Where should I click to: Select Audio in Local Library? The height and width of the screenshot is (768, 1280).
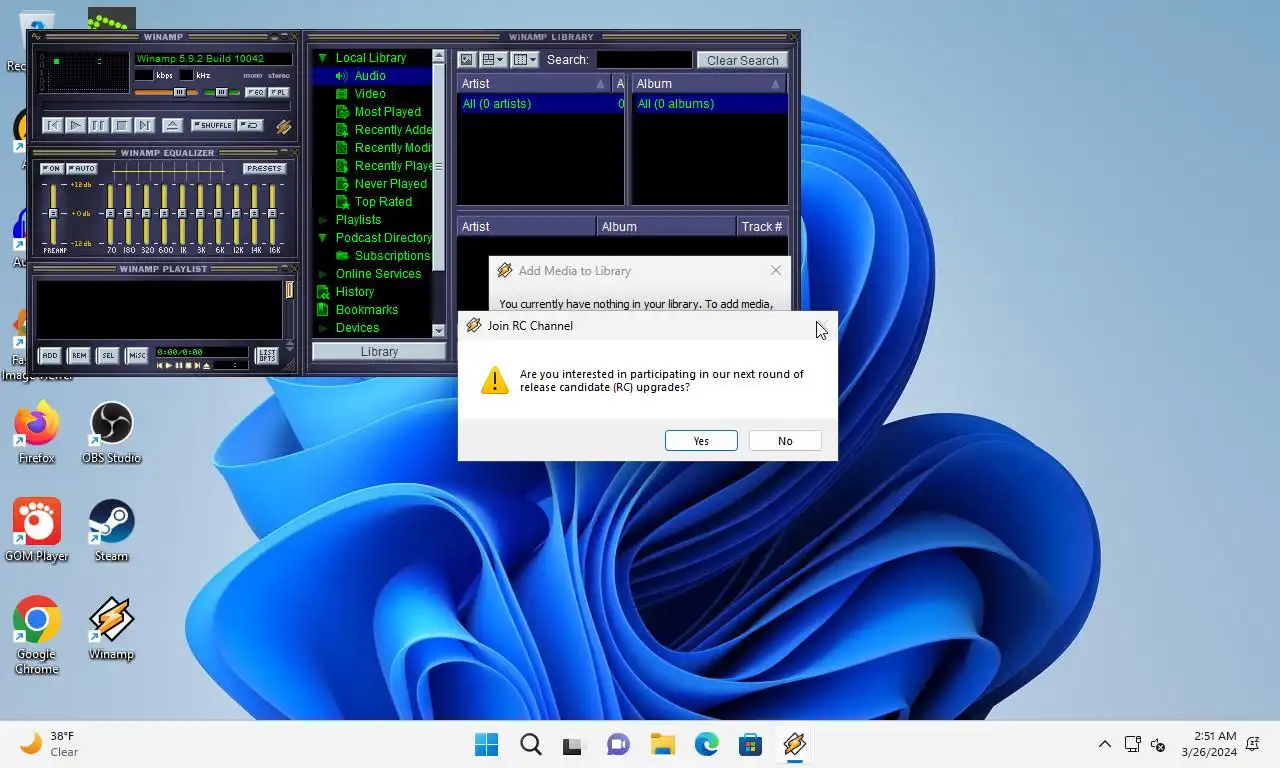[371, 76]
